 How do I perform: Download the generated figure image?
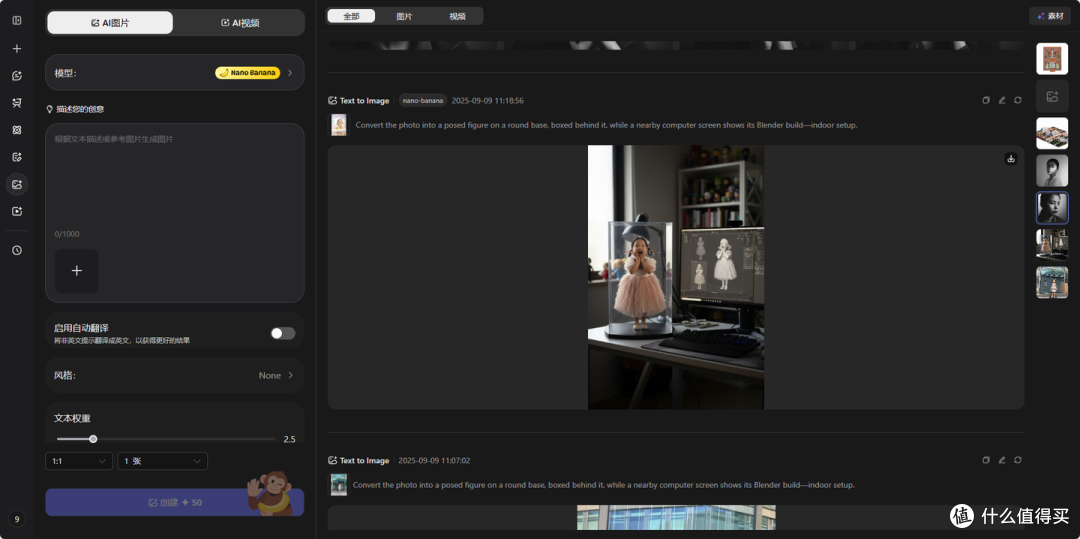[1011, 158]
